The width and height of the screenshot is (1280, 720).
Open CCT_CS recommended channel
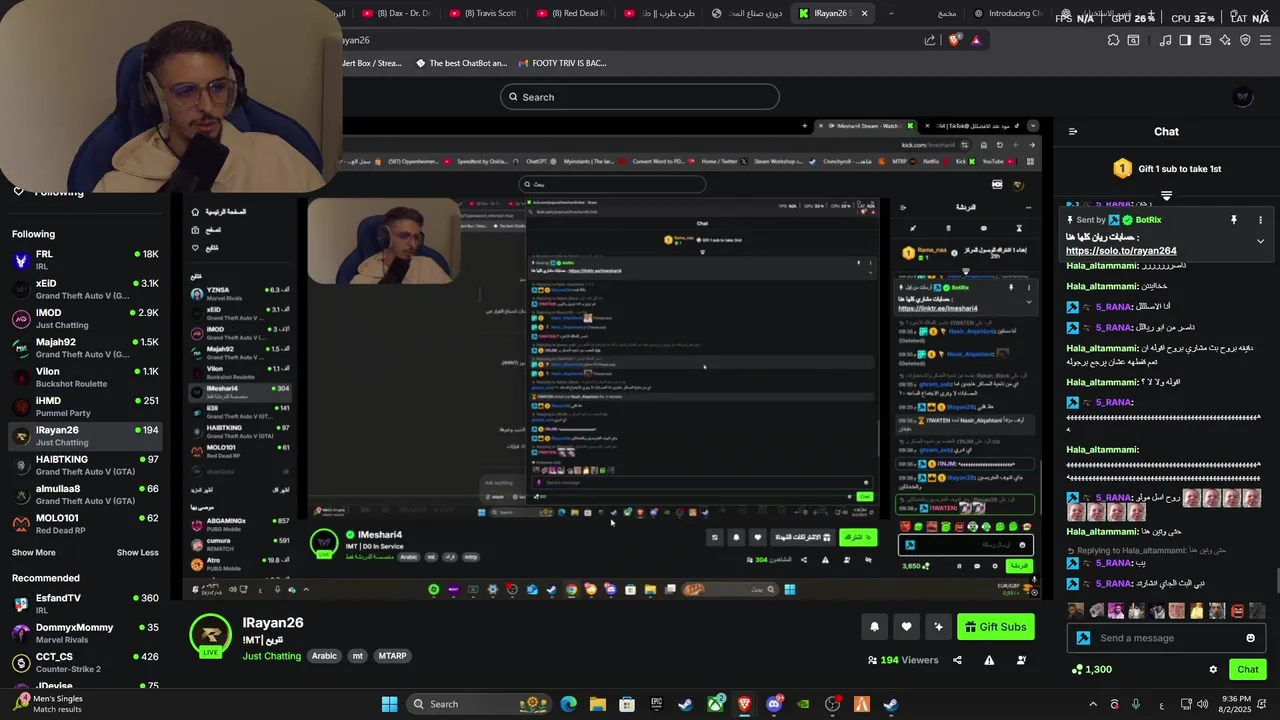(x=85, y=663)
